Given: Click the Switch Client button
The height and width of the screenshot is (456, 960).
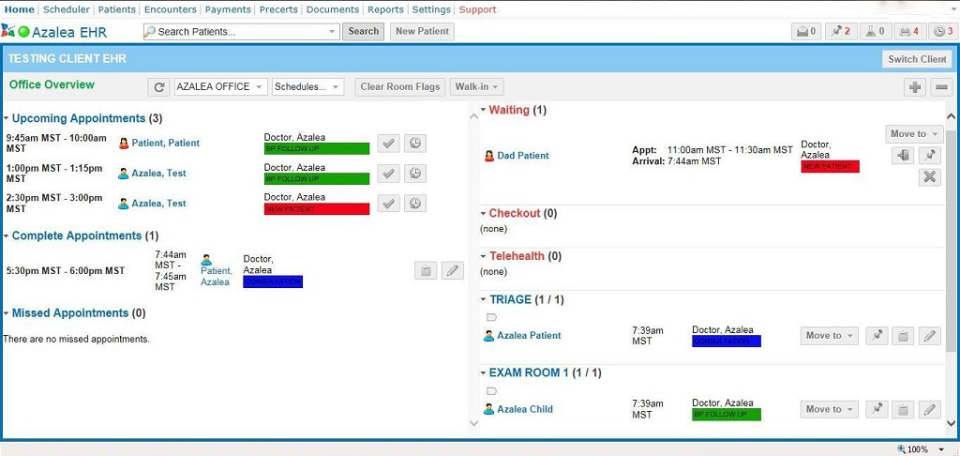Looking at the screenshot, I should pyautogui.click(x=917, y=59).
